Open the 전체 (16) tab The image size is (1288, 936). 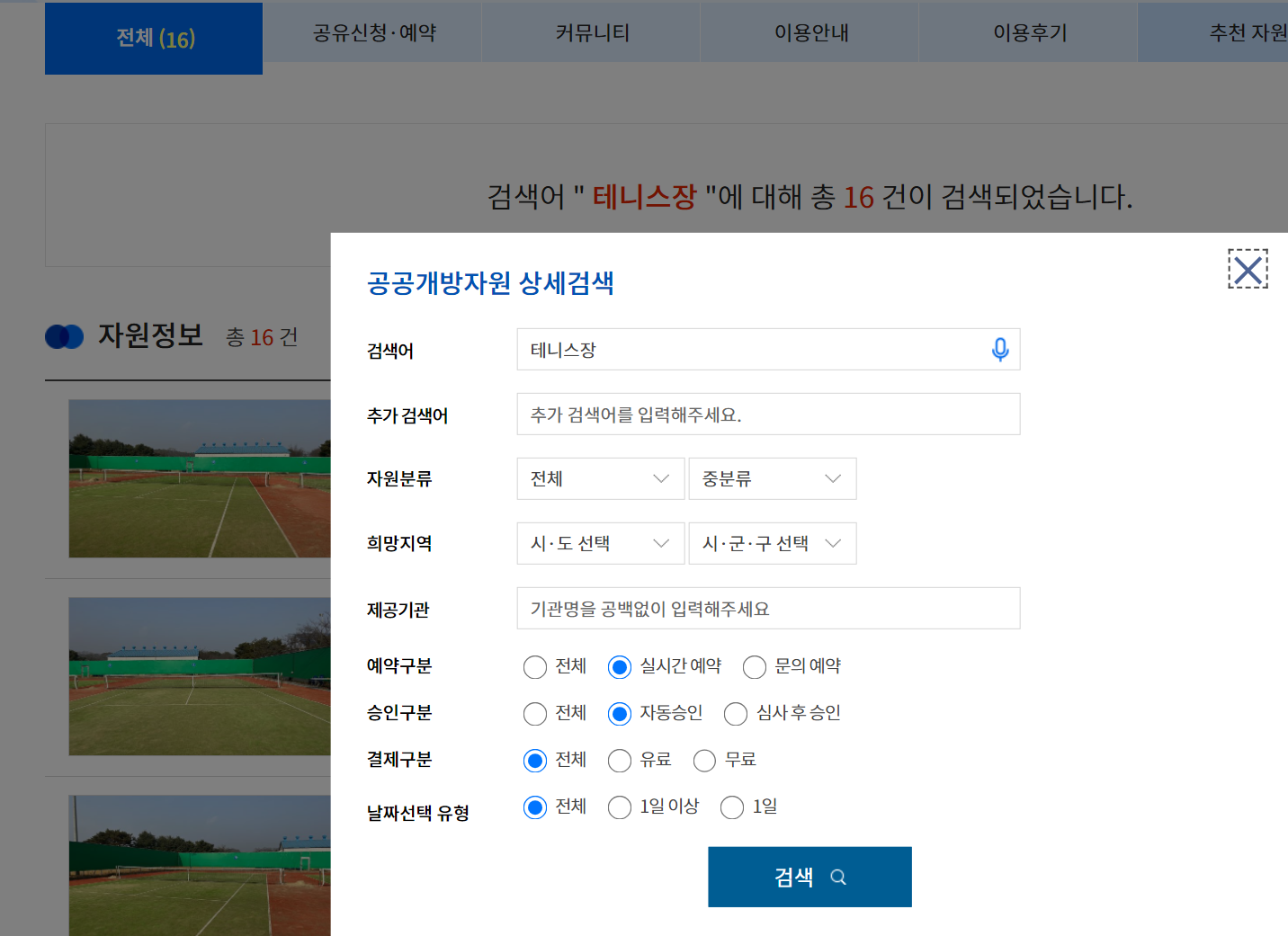154,39
